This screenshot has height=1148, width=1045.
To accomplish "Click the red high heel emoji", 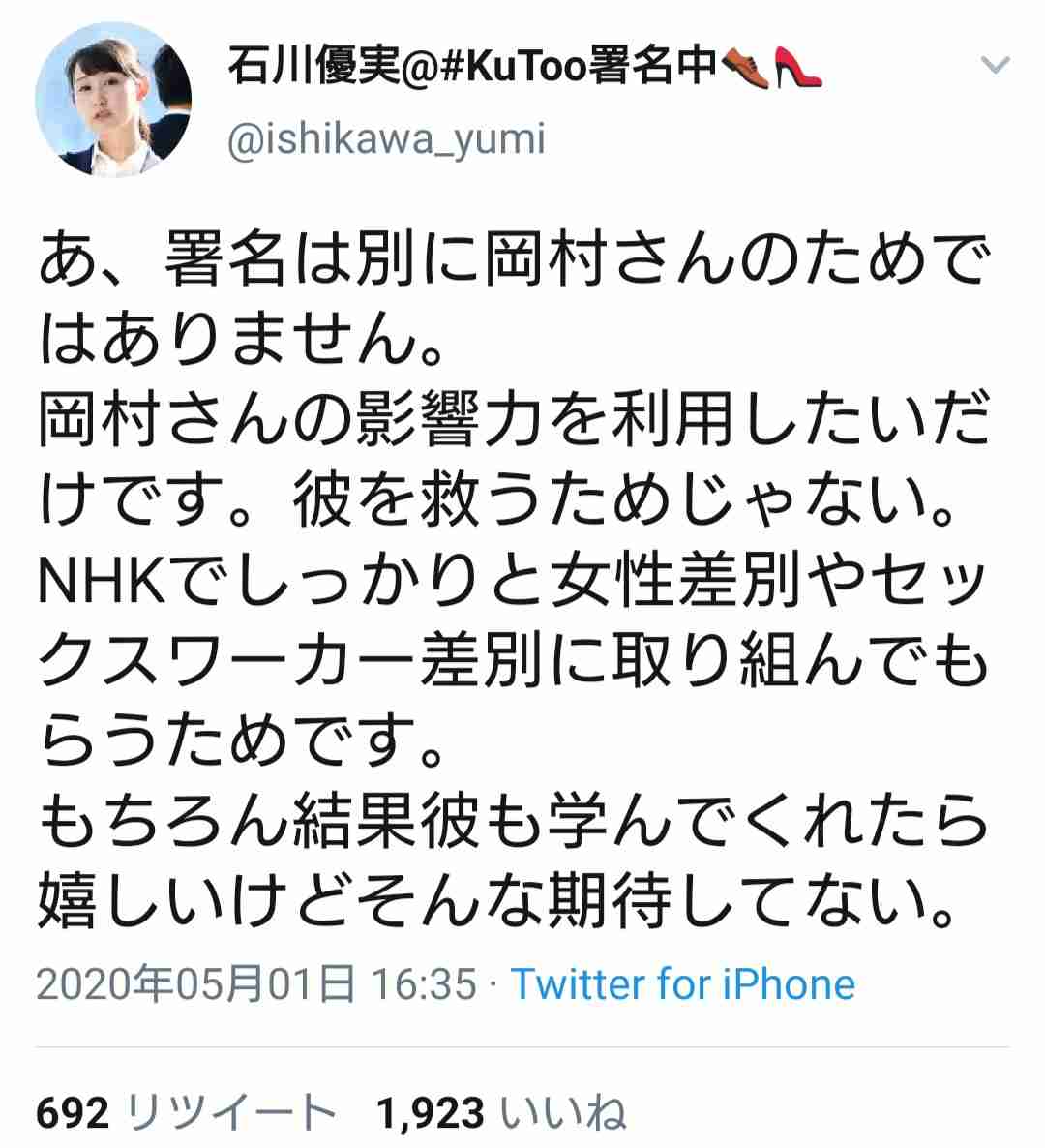I will coord(798,68).
